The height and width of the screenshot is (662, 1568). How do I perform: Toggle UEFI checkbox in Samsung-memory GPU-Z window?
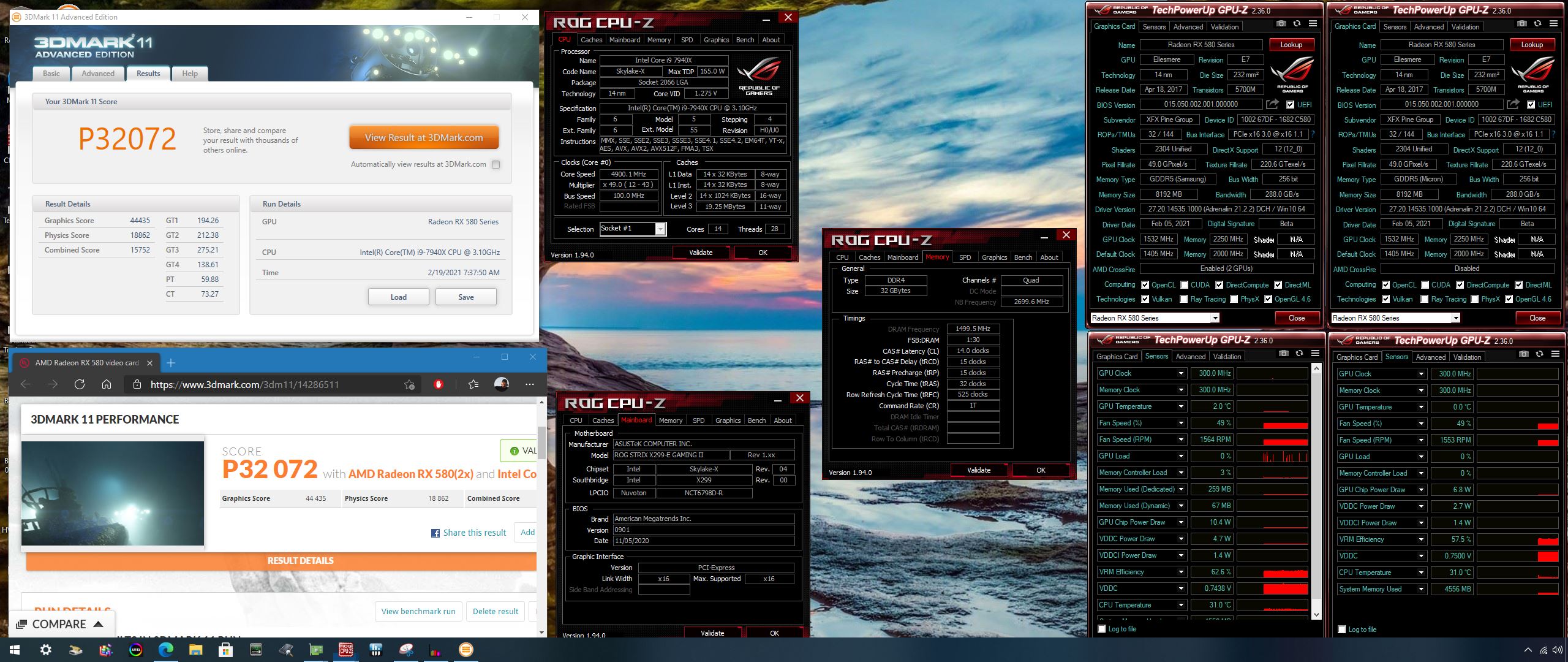[x=1291, y=104]
